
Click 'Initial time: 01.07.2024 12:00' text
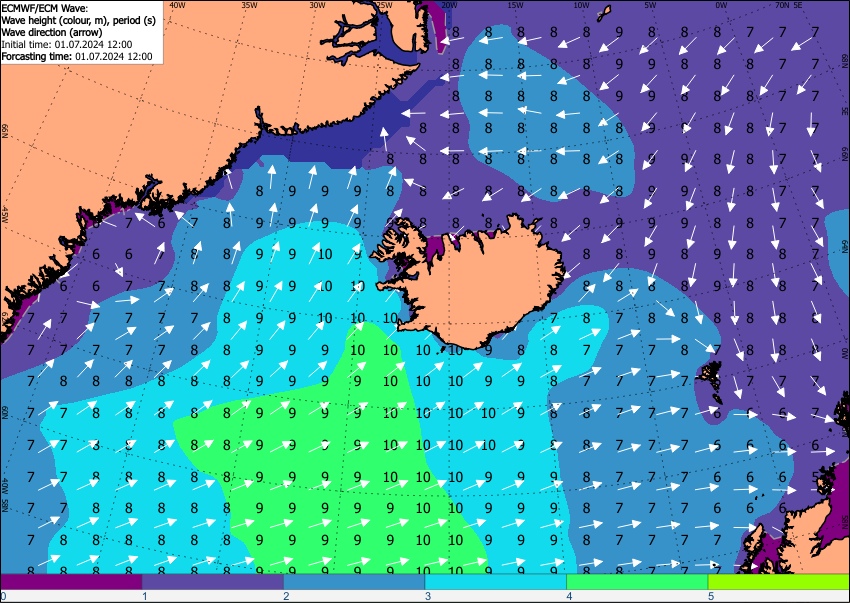[x=67, y=44]
